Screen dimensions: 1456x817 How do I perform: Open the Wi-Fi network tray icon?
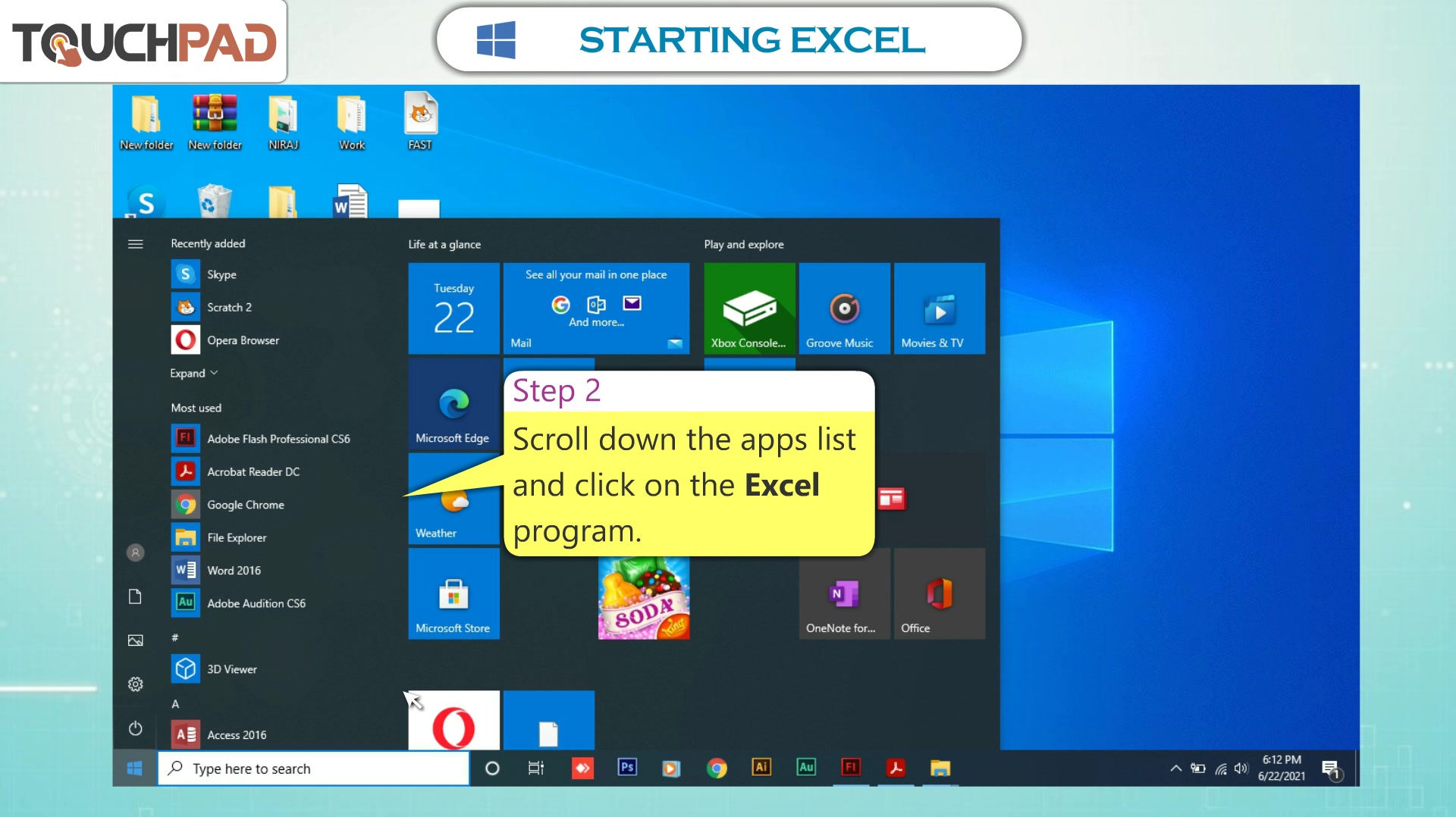tap(1220, 768)
